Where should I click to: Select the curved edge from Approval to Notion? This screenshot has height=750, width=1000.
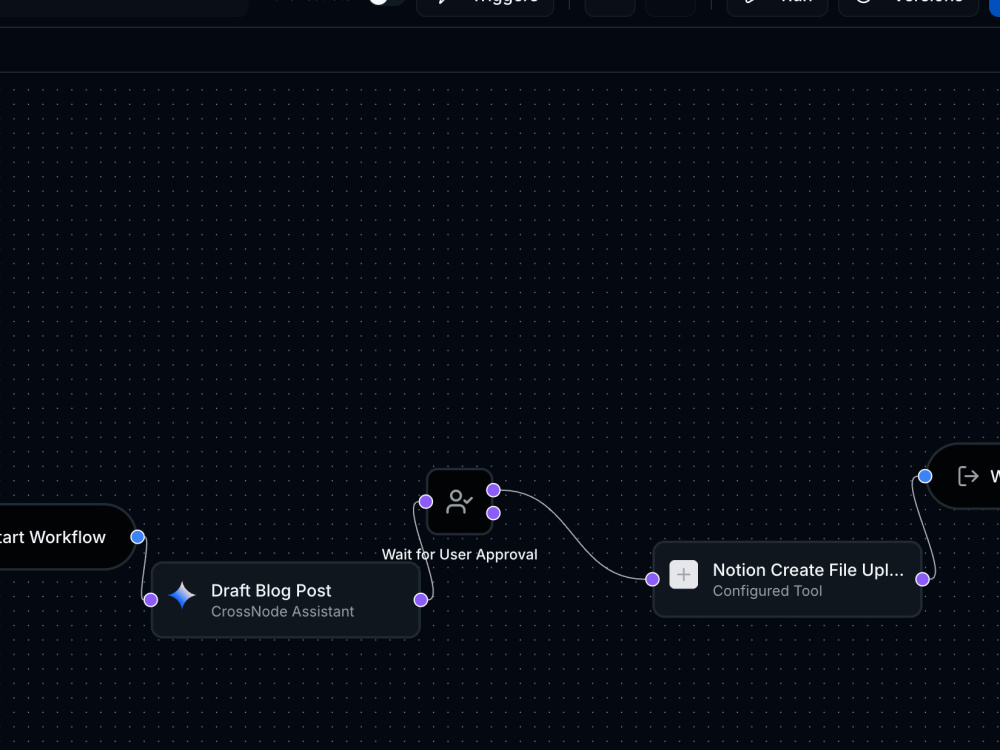(x=573, y=534)
